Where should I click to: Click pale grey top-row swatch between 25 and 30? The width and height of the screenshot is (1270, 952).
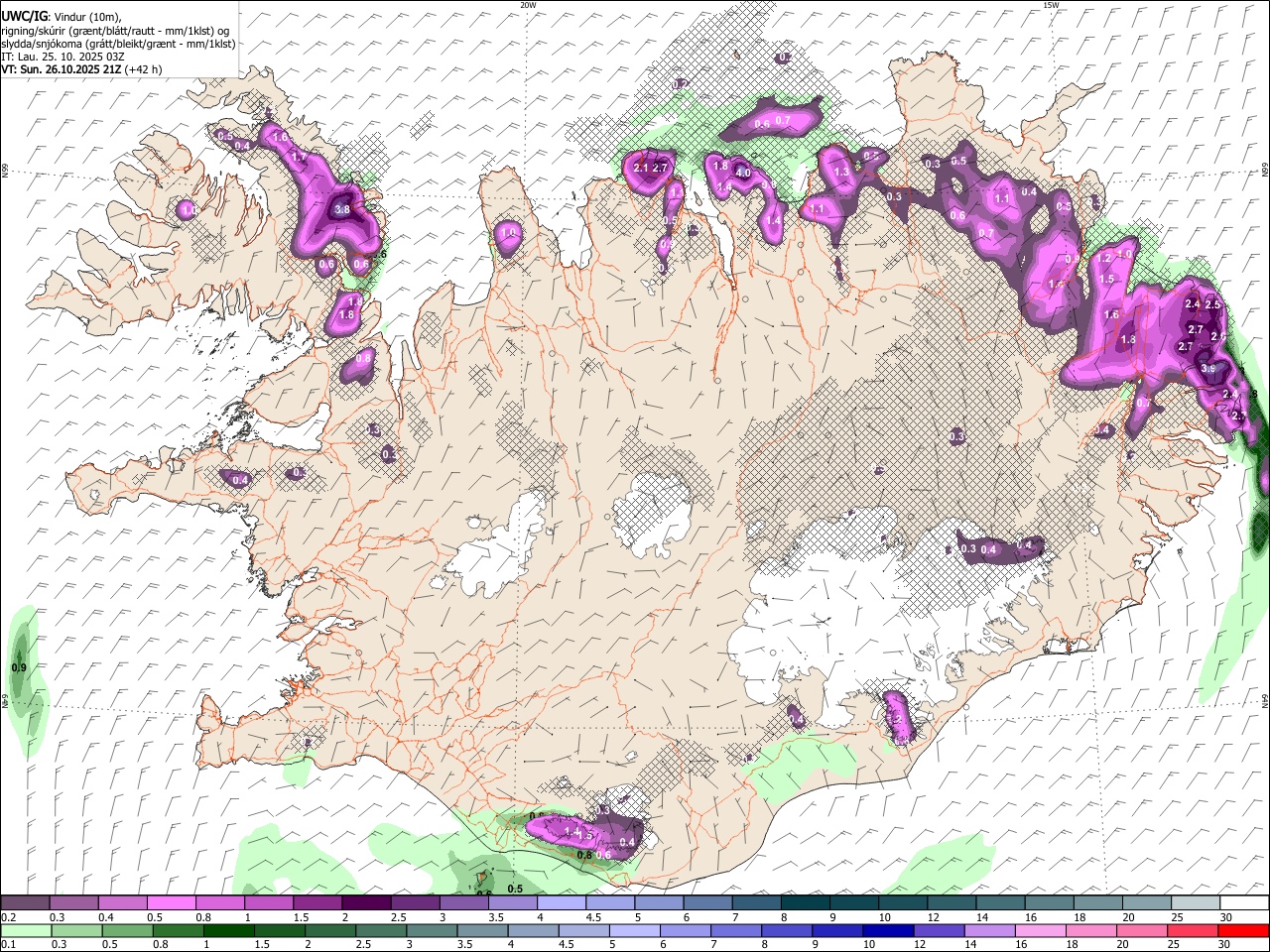[1195, 903]
